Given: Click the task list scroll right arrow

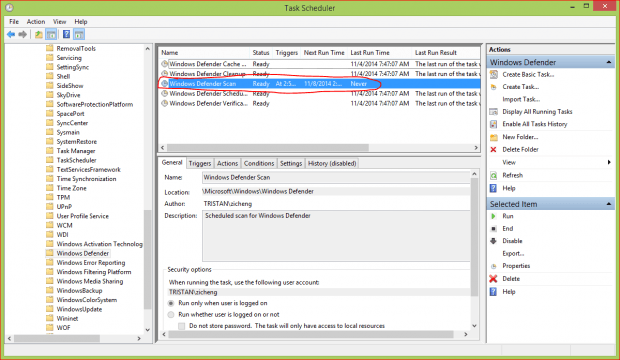Looking at the screenshot, I should click(476, 147).
